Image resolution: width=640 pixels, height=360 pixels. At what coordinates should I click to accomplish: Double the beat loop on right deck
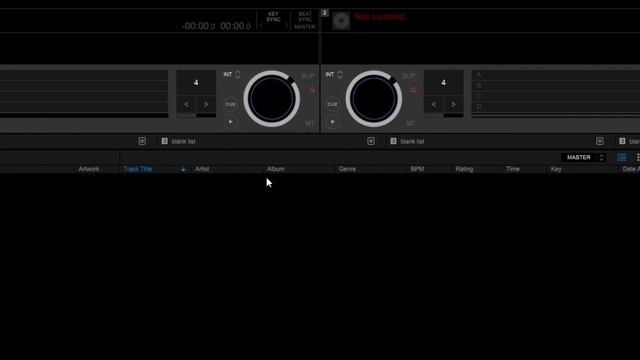(453, 104)
